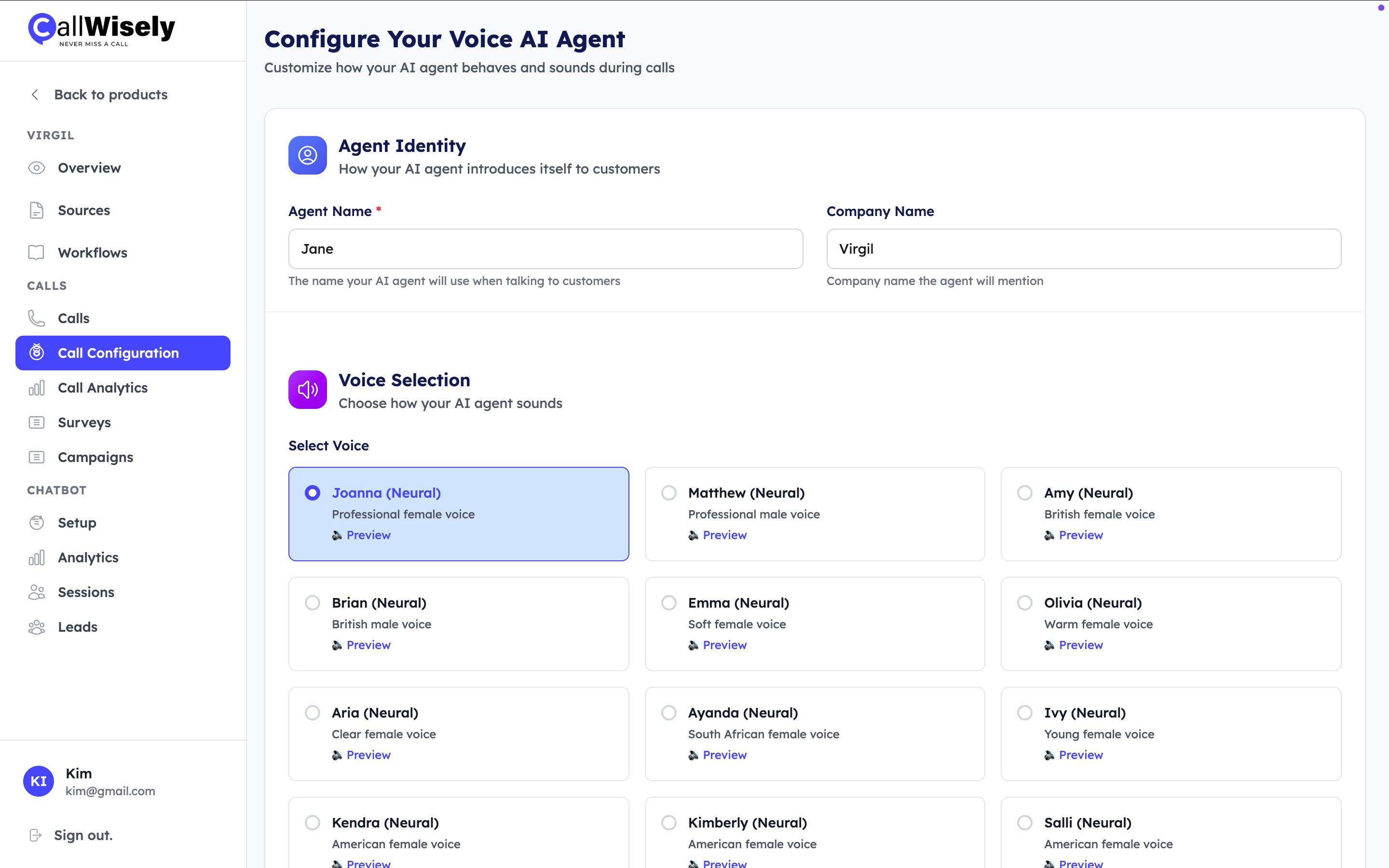The height and width of the screenshot is (868, 1389).
Task: Click the CallWisely logo
Action: [102, 30]
